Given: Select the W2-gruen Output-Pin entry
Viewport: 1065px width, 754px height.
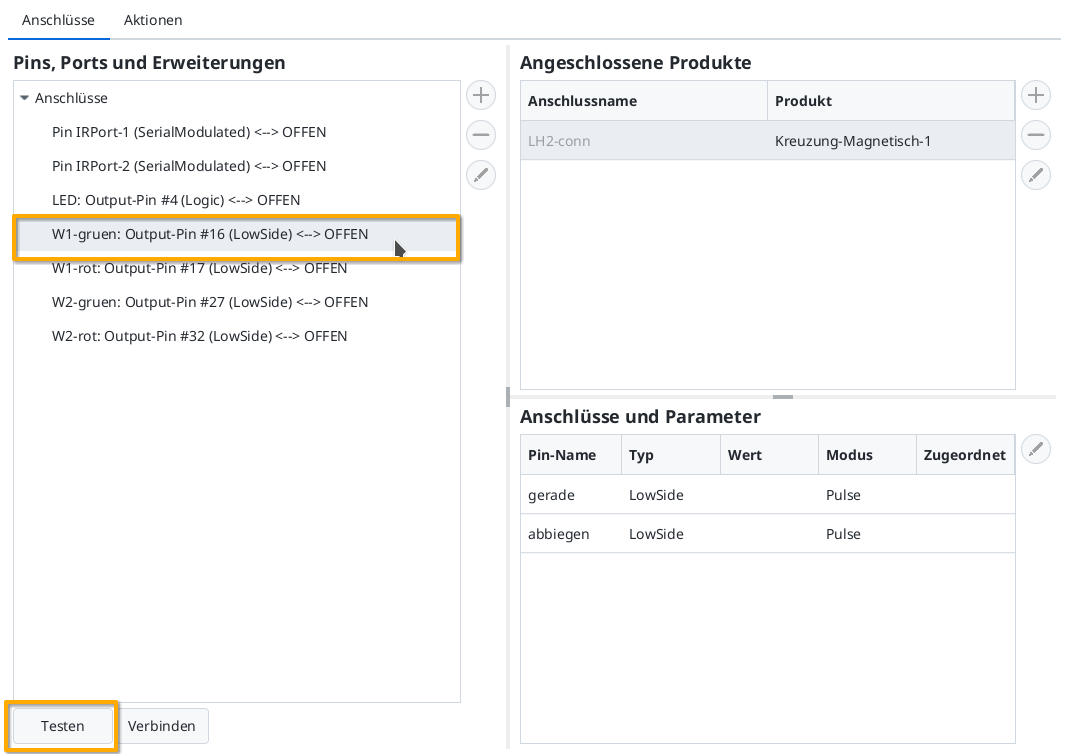Looking at the screenshot, I should pyautogui.click(x=210, y=302).
